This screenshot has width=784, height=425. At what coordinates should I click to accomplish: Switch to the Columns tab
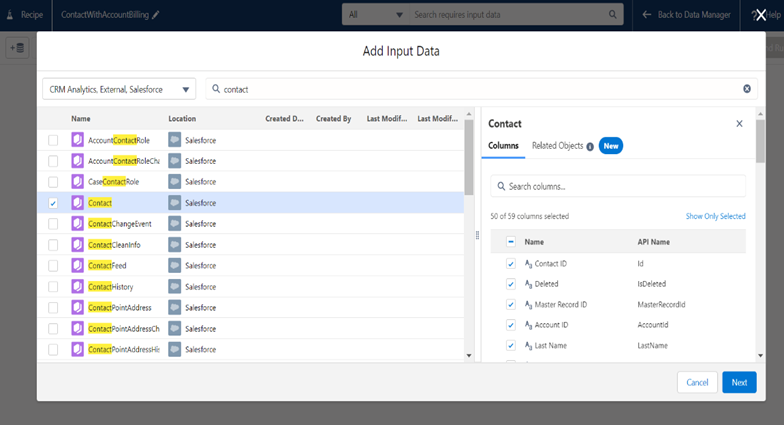(x=503, y=146)
